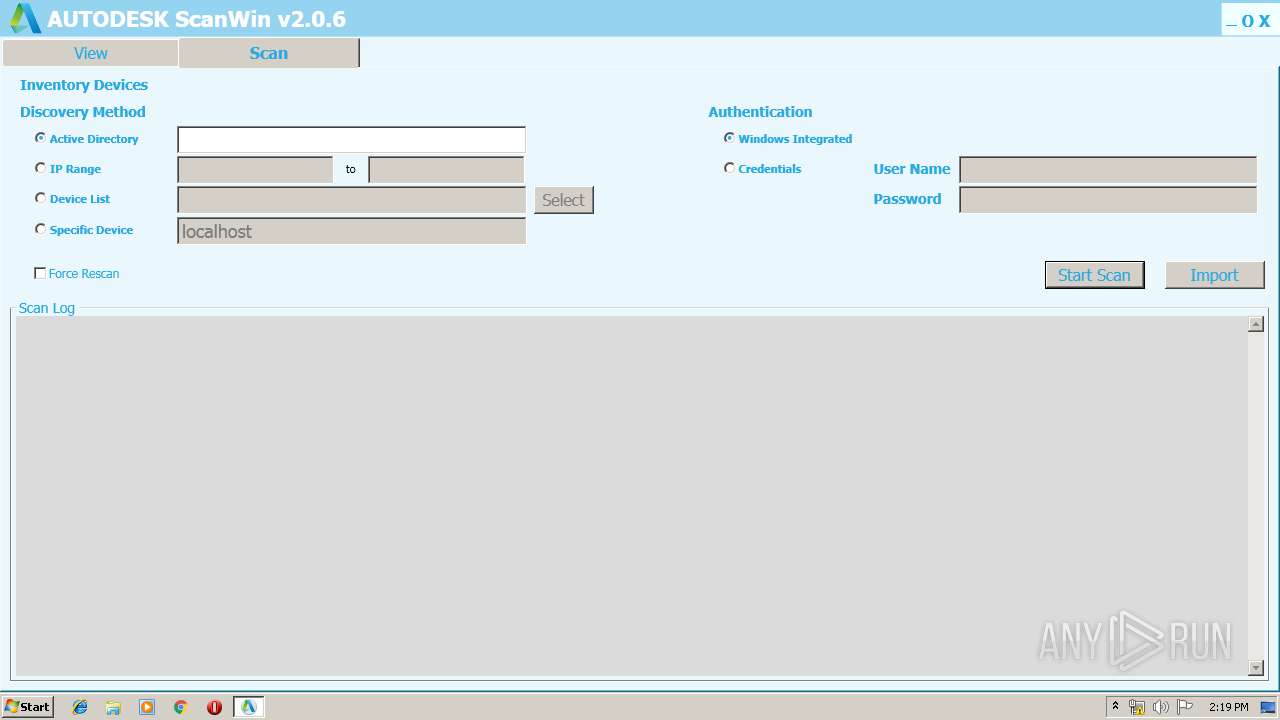Screen dimensions: 1280x720
Task: Click the Device List path field
Action: pos(351,200)
